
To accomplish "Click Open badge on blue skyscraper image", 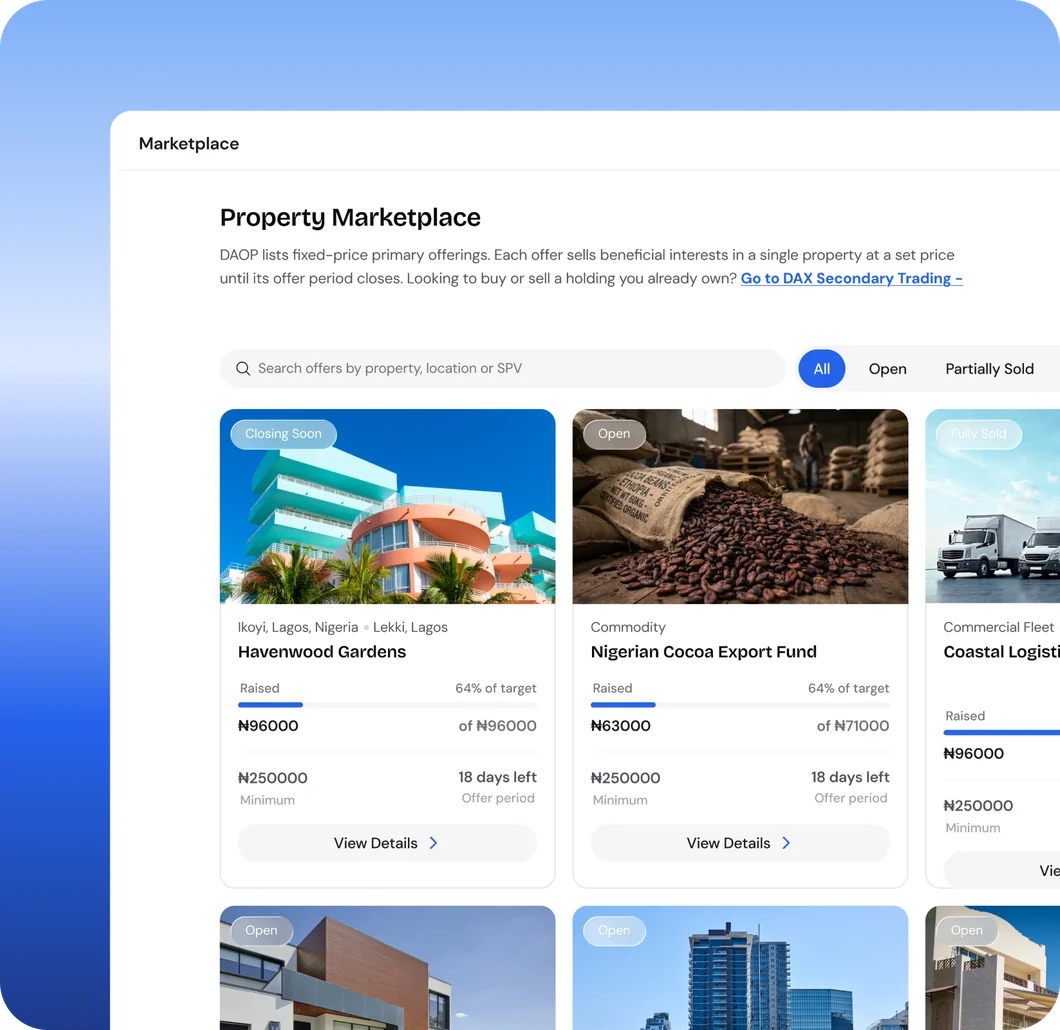I will pyautogui.click(x=614, y=931).
